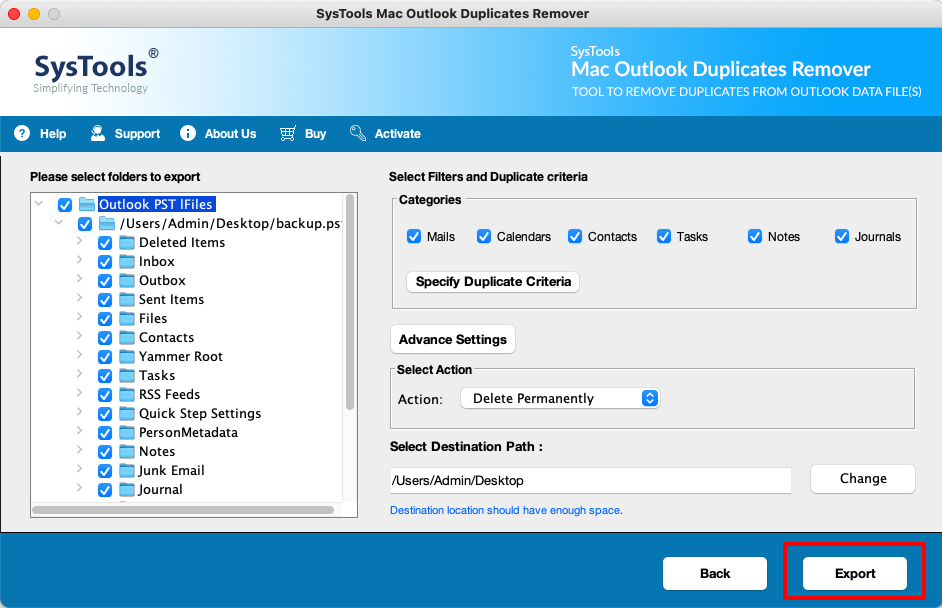Click the Help question mark icon
942x608 pixels.
click(22, 133)
